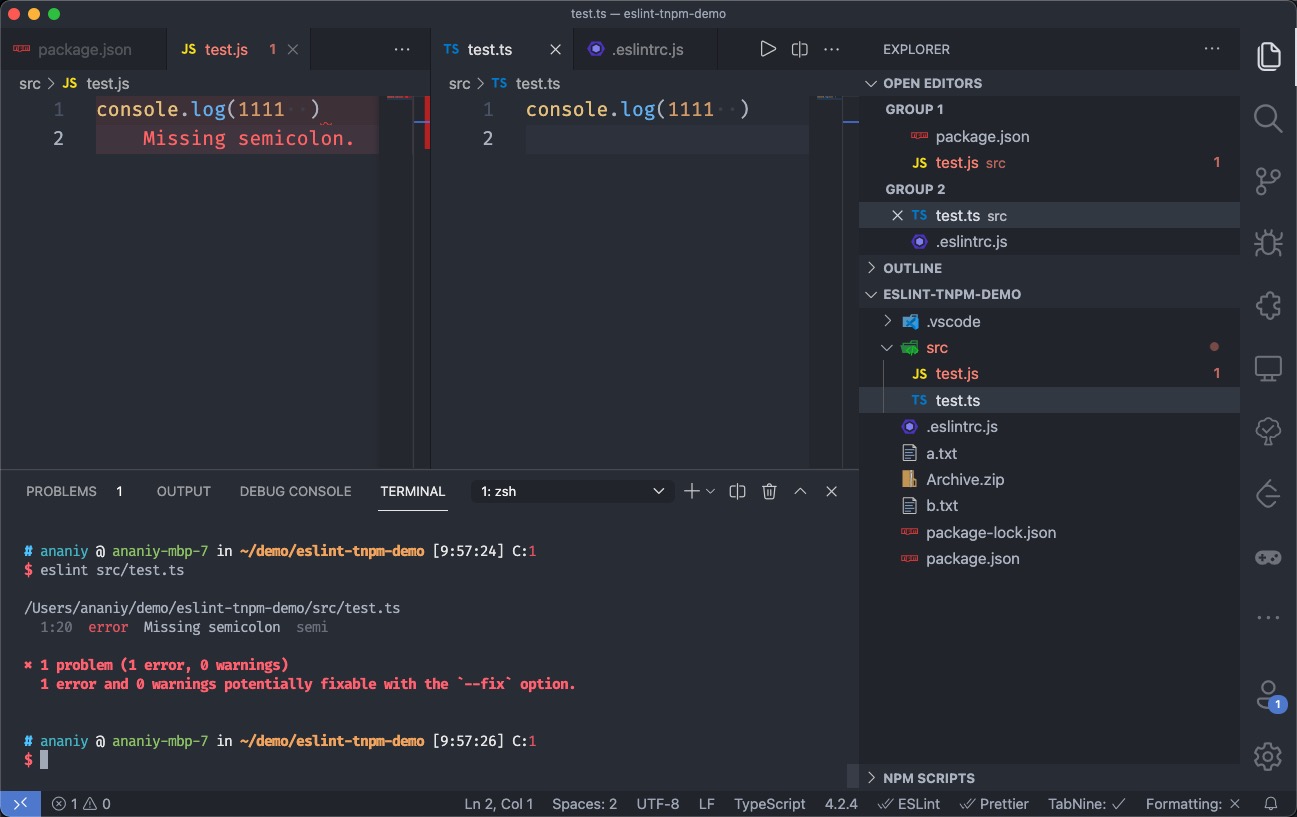Click the remote window status bar icon
Screen dimensions: 1297x817
[x=21, y=804]
